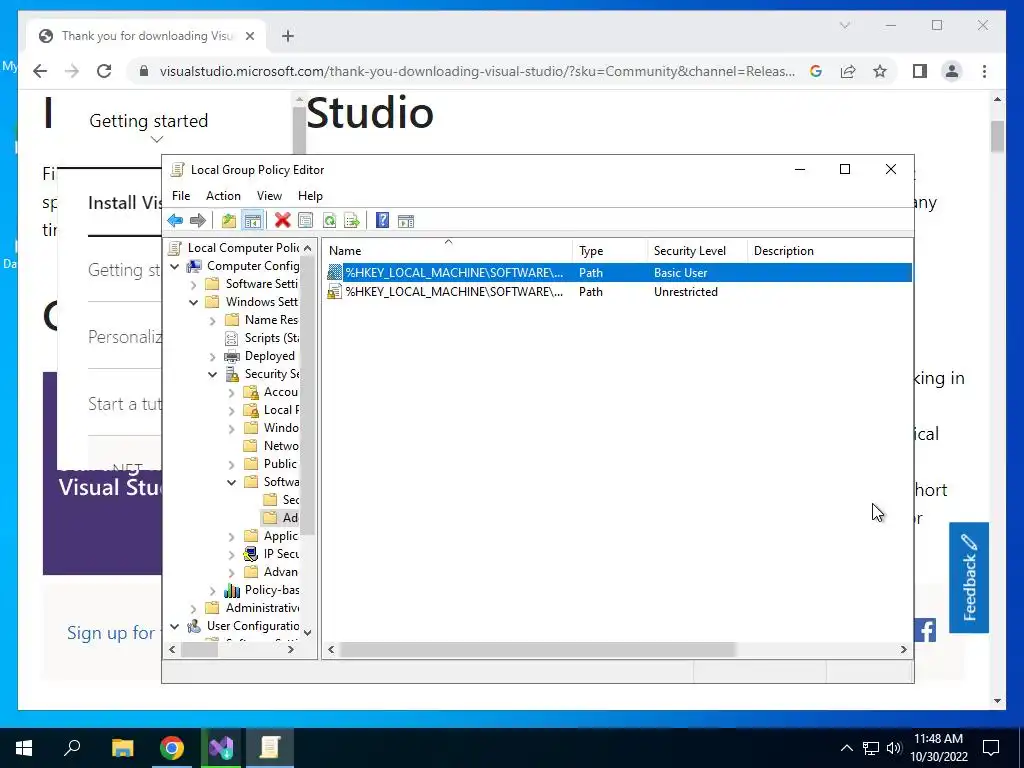Go up one level with folder icon
The image size is (1024, 768).
[x=229, y=221]
